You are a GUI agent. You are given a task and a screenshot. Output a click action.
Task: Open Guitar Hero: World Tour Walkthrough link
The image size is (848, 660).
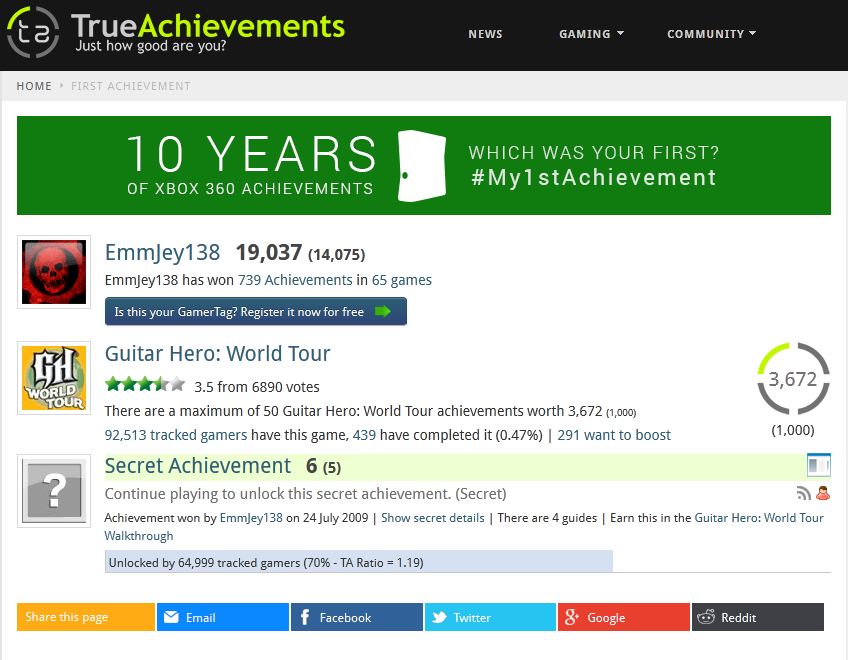tap(464, 526)
